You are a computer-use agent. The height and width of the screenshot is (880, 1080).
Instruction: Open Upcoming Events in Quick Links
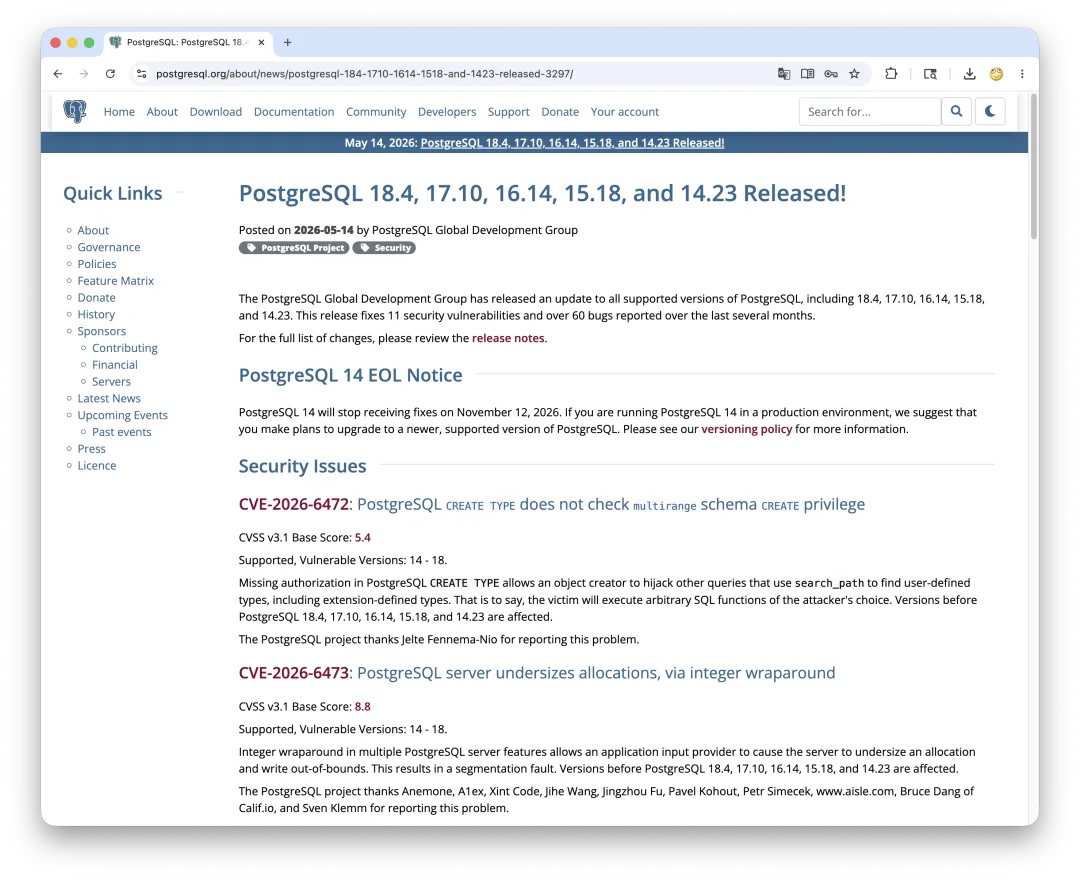[x=123, y=415]
